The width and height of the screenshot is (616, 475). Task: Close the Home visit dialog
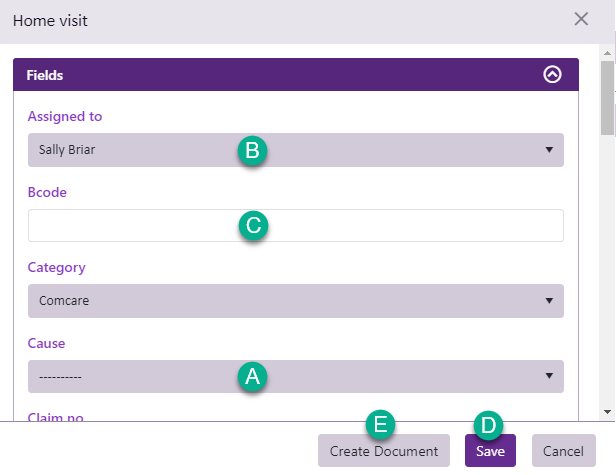pos(581,19)
